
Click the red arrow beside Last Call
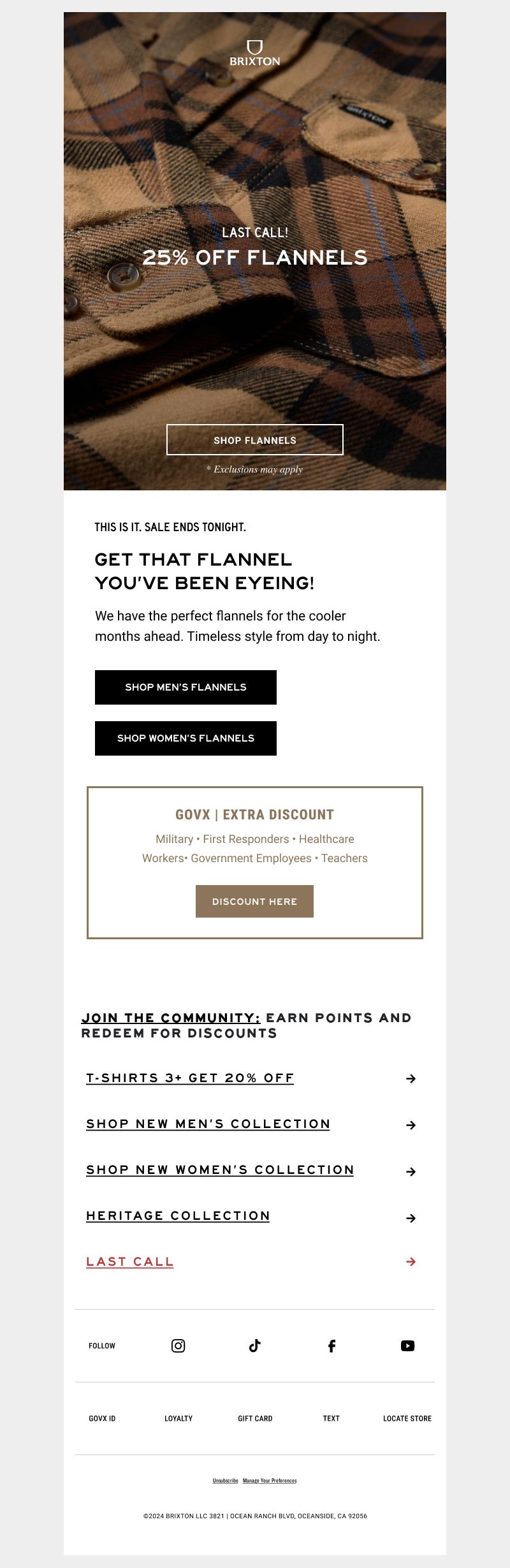coord(411,1261)
